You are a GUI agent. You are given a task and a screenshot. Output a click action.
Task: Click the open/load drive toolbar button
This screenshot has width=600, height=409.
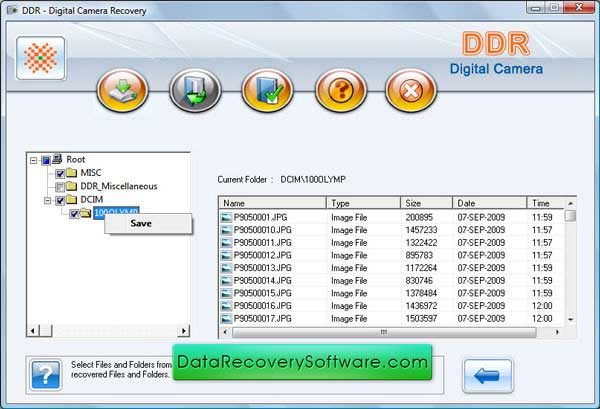point(122,90)
